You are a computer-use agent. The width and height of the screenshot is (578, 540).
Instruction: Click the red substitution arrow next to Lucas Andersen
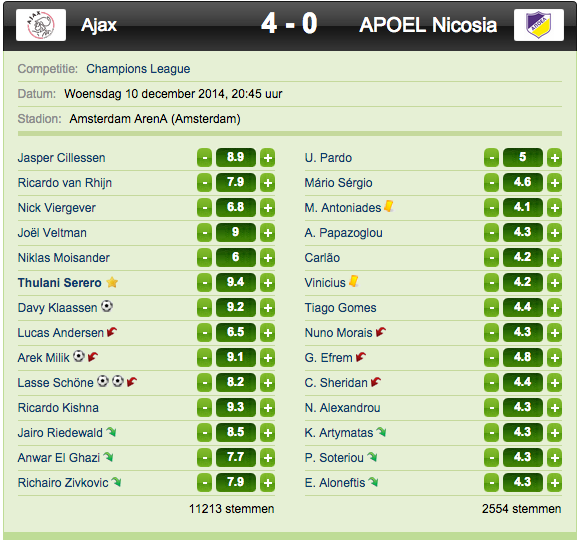[112, 332]
